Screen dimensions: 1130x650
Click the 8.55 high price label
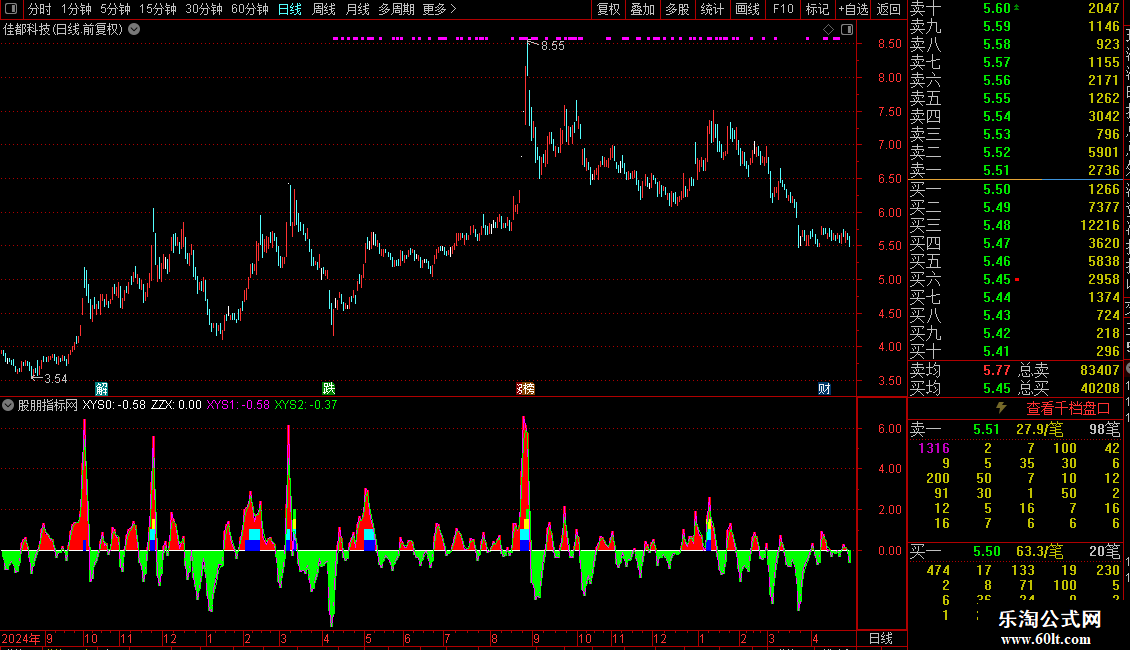click(553, 45)
